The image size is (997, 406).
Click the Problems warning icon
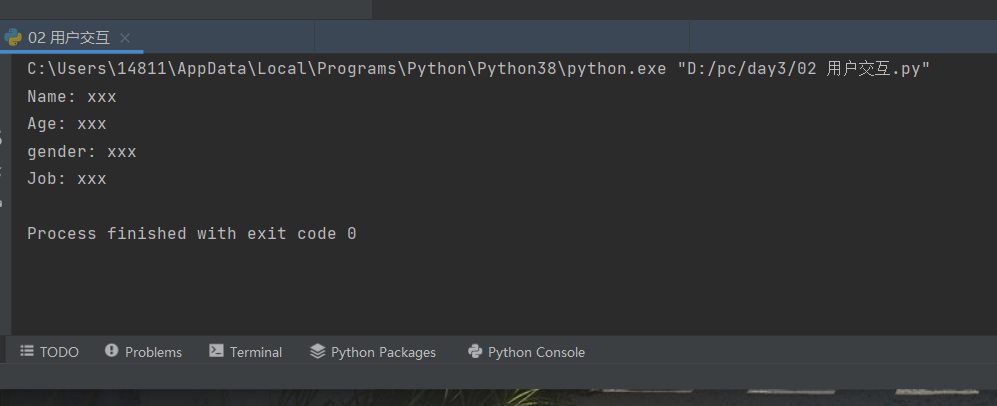tap(111, 352)
